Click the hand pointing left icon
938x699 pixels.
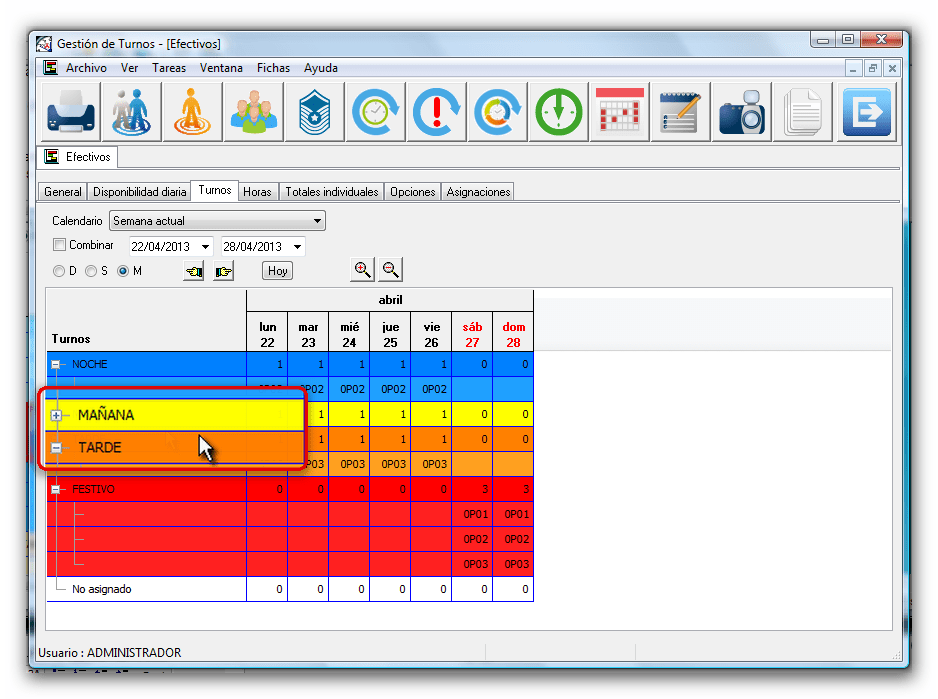(194, 271)
